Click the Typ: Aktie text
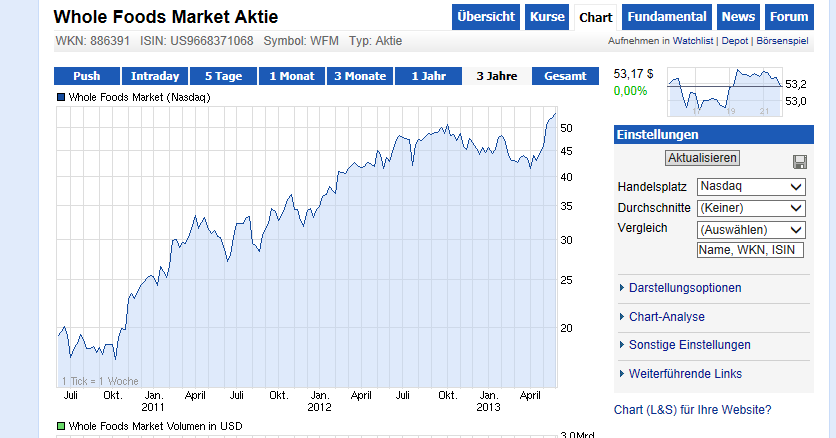 click(375, 41)
